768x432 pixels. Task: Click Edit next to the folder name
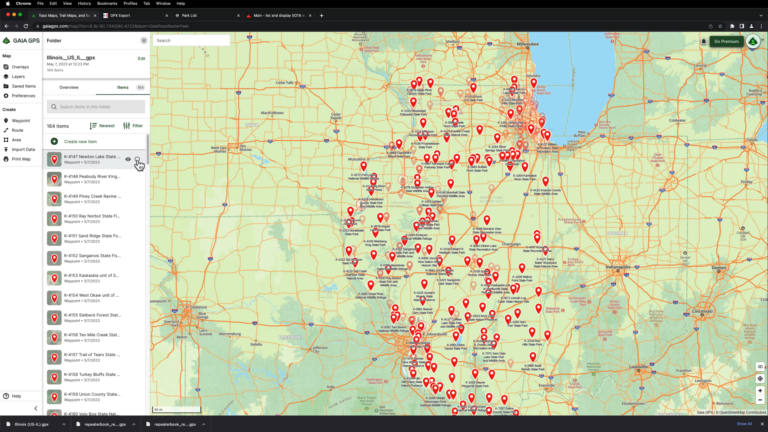[141, 59]
